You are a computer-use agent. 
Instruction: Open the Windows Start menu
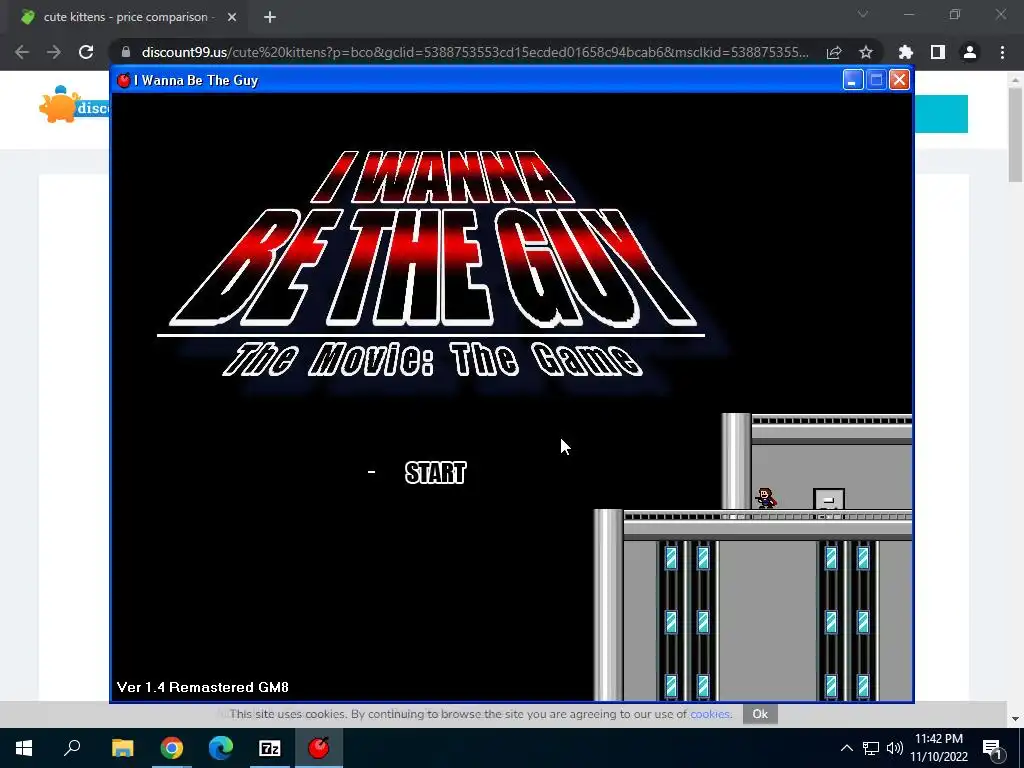(x=24, y=748)
